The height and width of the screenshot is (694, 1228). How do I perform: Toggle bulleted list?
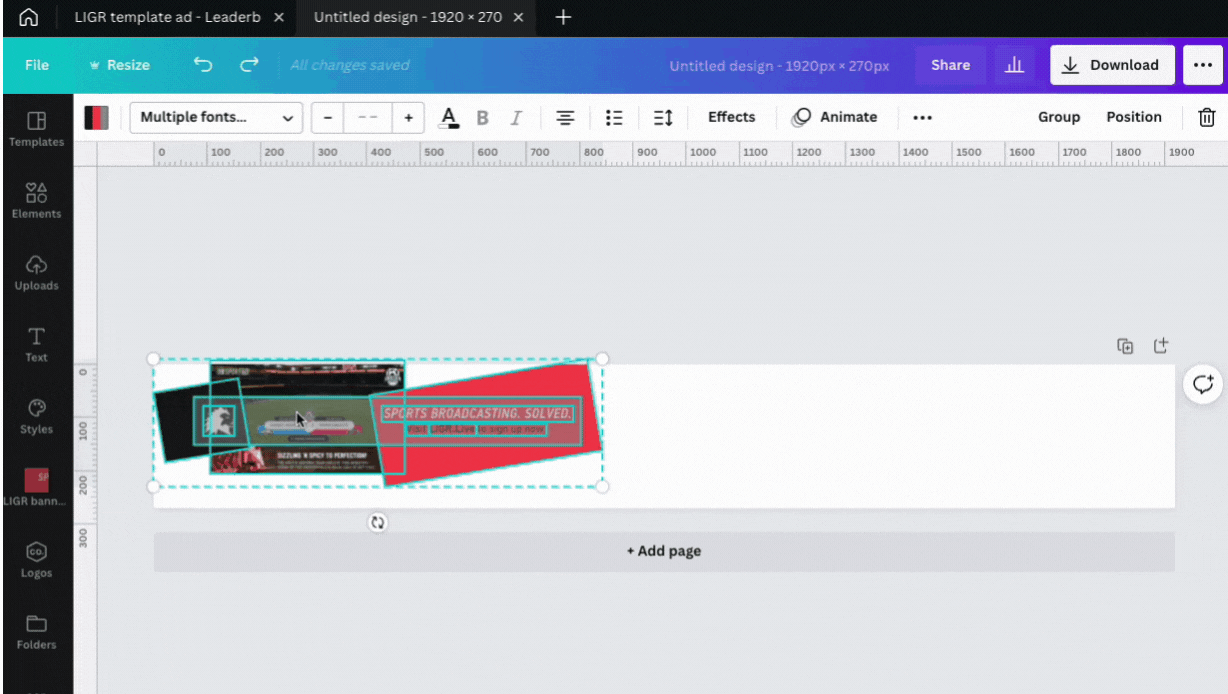(x=615, y=118)
